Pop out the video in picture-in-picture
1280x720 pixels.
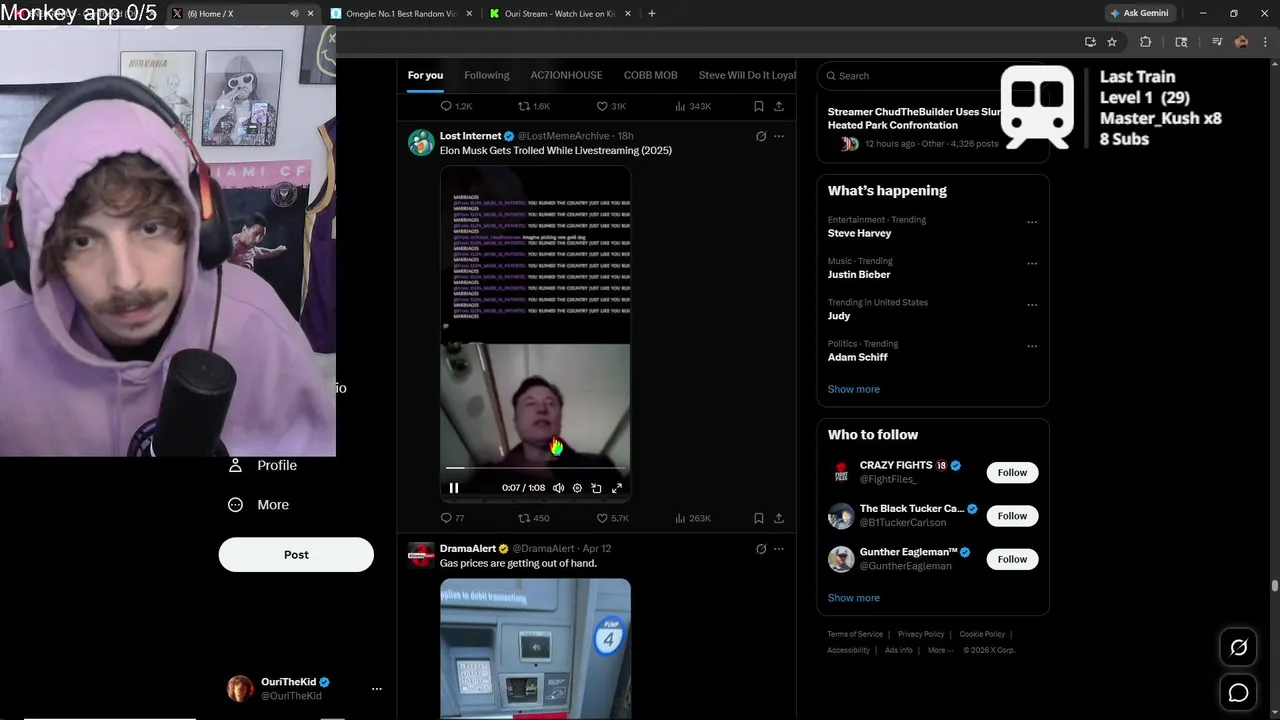(596, 488)
